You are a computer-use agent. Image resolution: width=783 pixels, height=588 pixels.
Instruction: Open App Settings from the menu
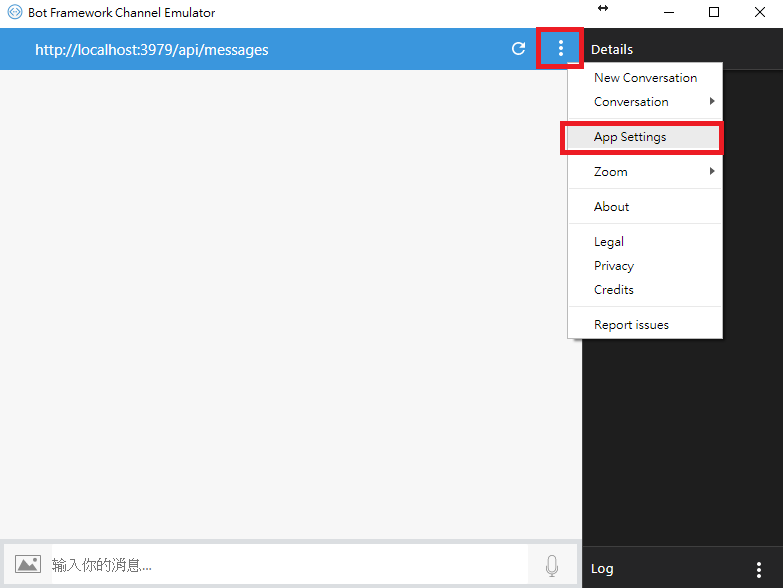645,137
